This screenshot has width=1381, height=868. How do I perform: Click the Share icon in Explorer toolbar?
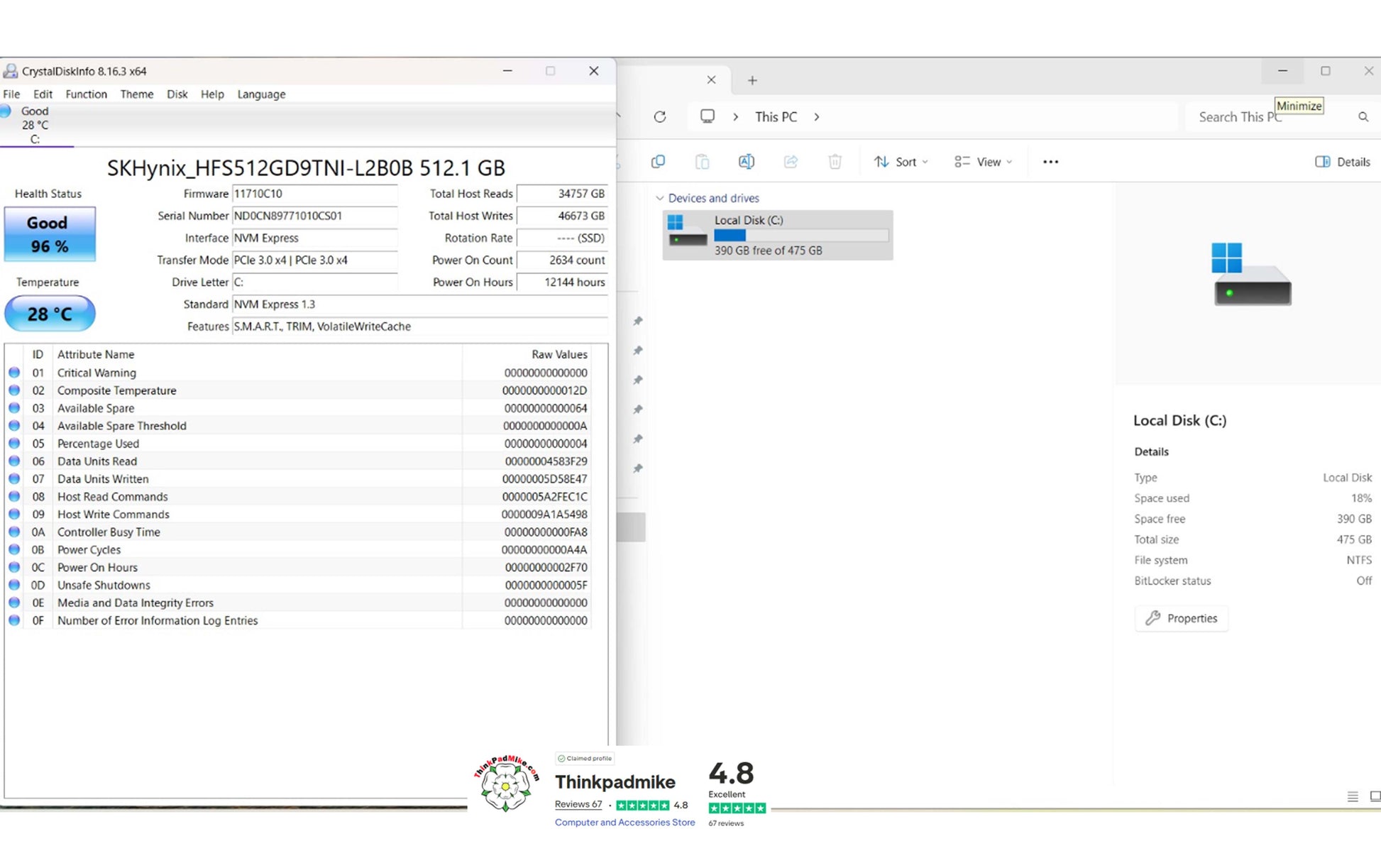[x=791, y=162]
